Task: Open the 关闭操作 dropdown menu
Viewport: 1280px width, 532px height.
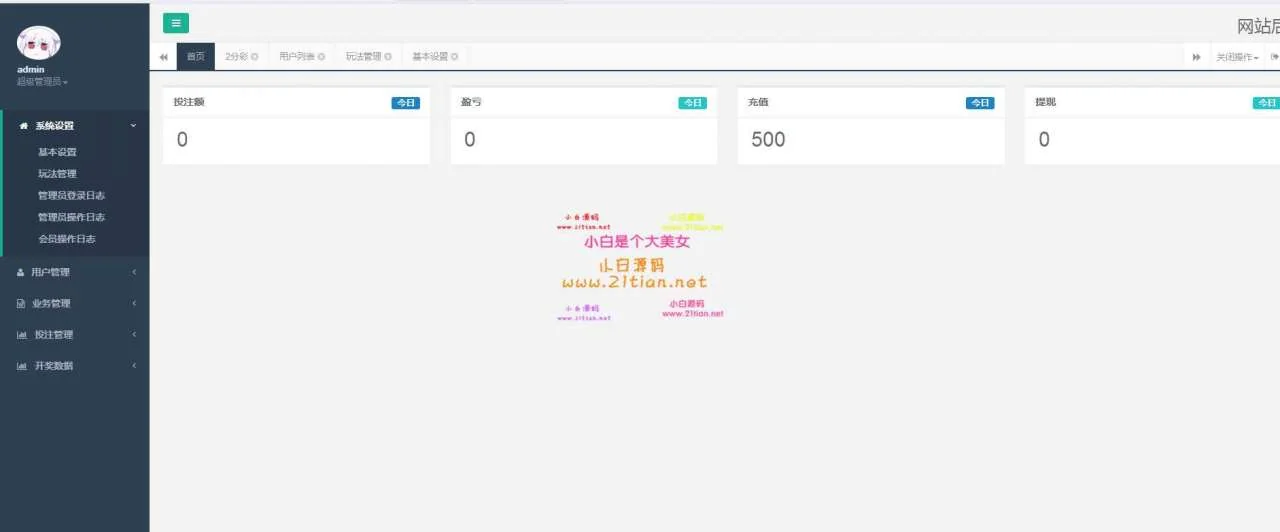Action: click(x=1237, y=57)
